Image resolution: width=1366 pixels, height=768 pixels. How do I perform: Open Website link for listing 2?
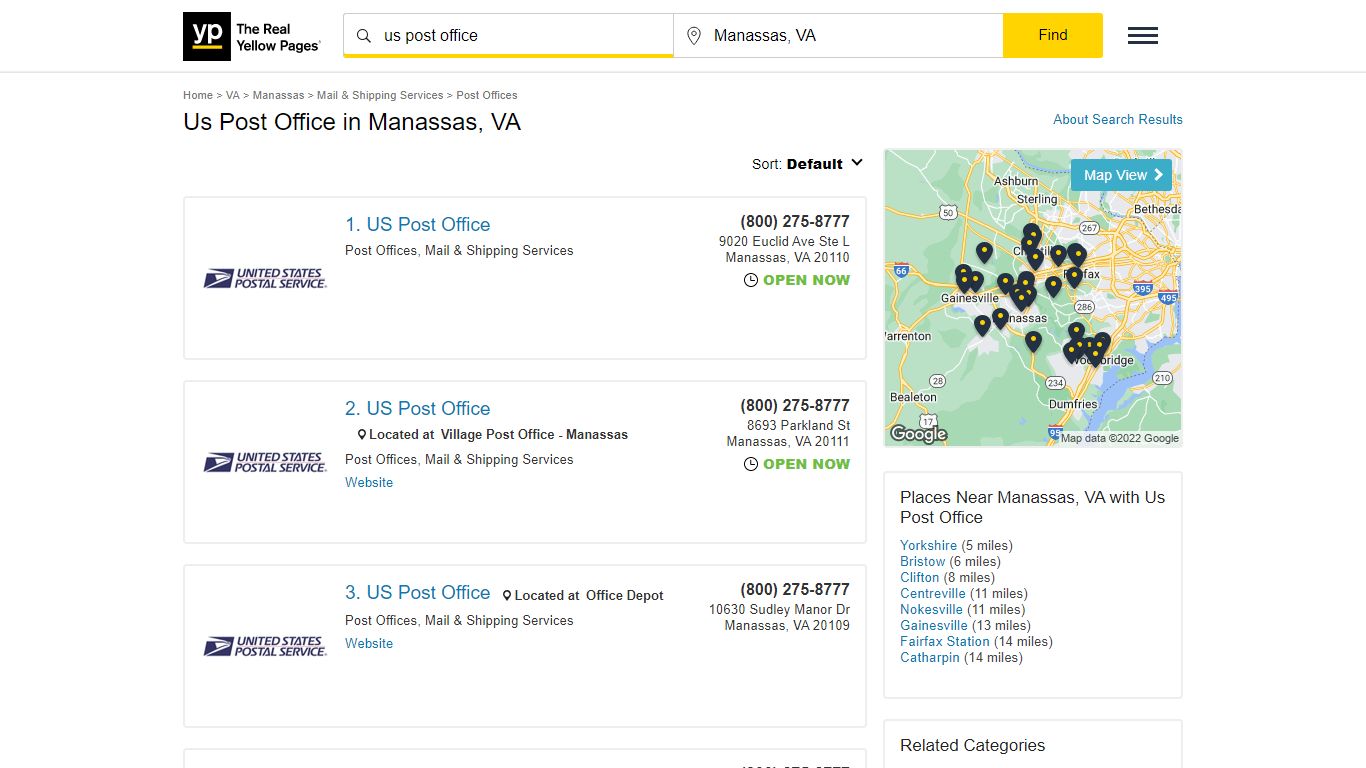369,482
